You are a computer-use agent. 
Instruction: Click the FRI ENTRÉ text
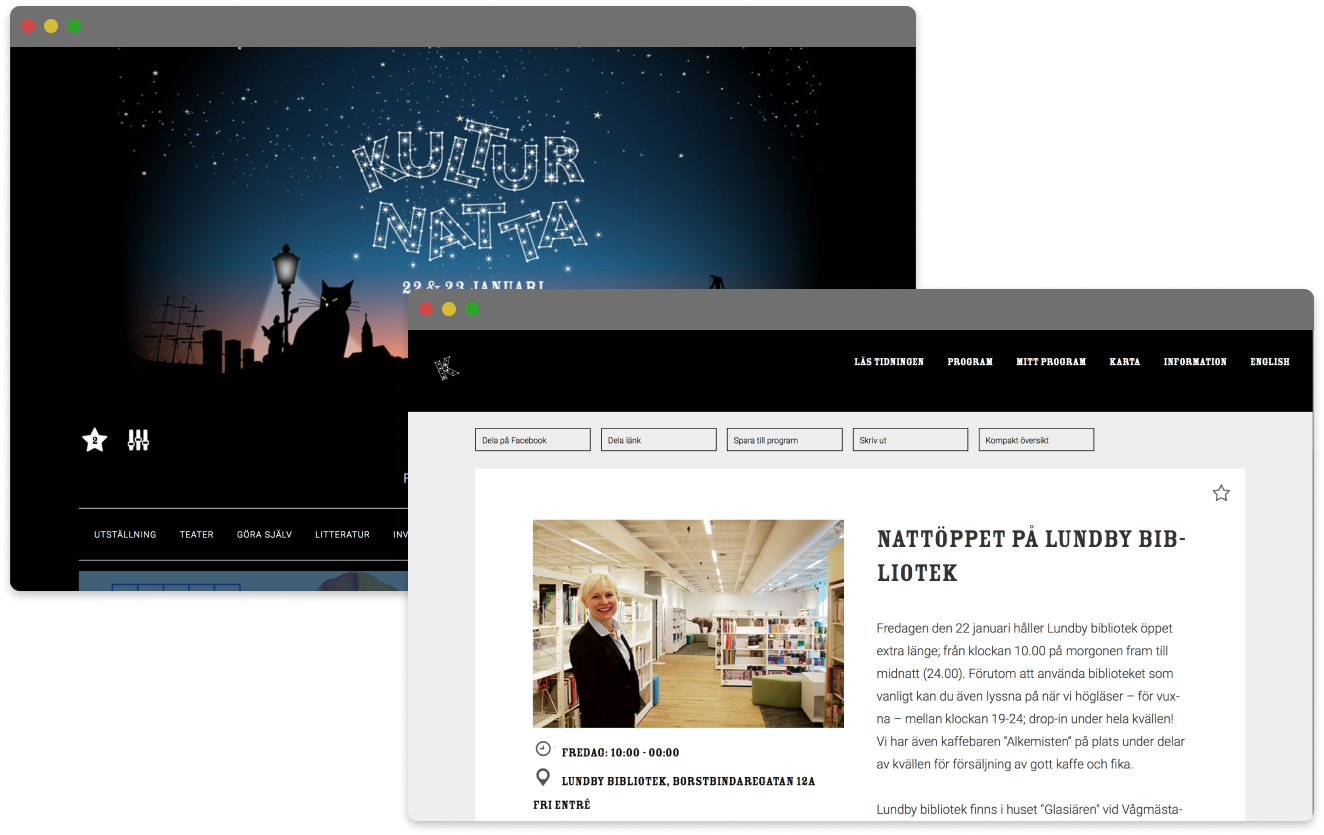(562, 805)
